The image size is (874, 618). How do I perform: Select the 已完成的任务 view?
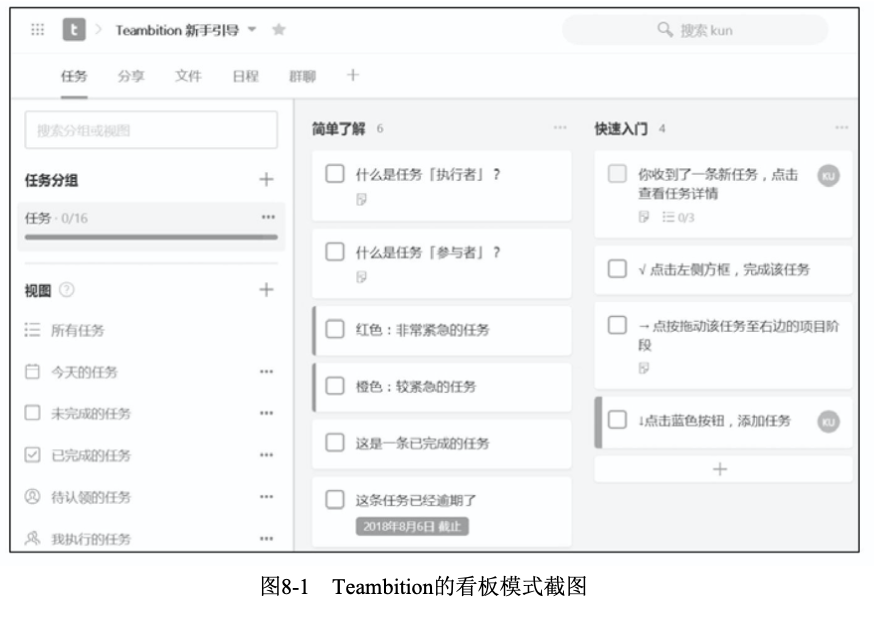[x=91, y=455]
